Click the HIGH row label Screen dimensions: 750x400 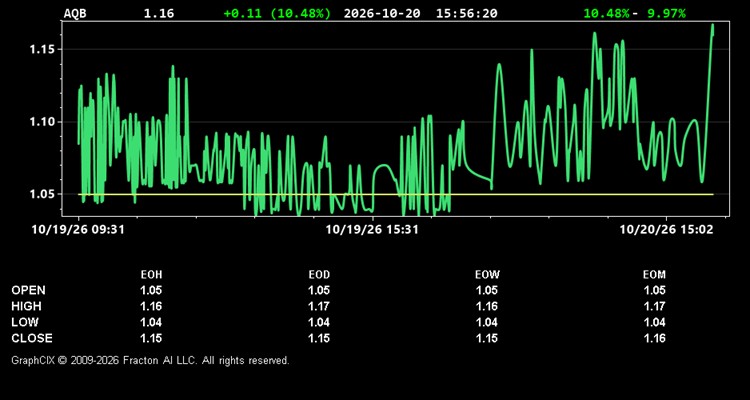point(26,306)
